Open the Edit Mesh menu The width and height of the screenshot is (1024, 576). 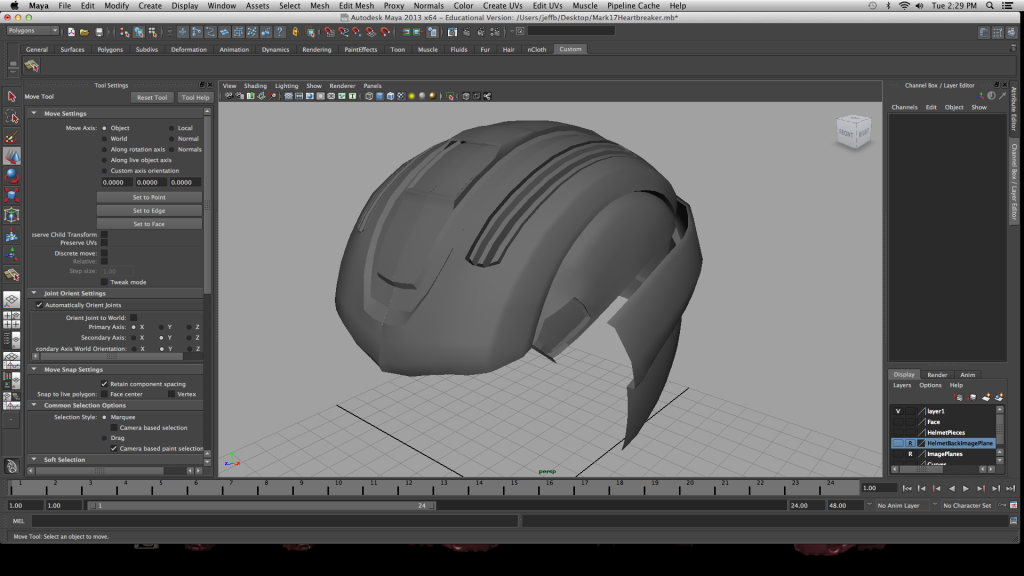click(x=356, y=5)
